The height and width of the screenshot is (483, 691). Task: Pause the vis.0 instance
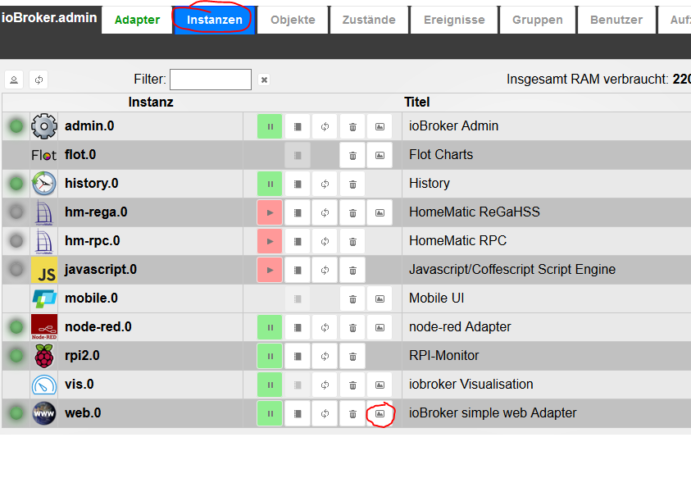[270, 385]
